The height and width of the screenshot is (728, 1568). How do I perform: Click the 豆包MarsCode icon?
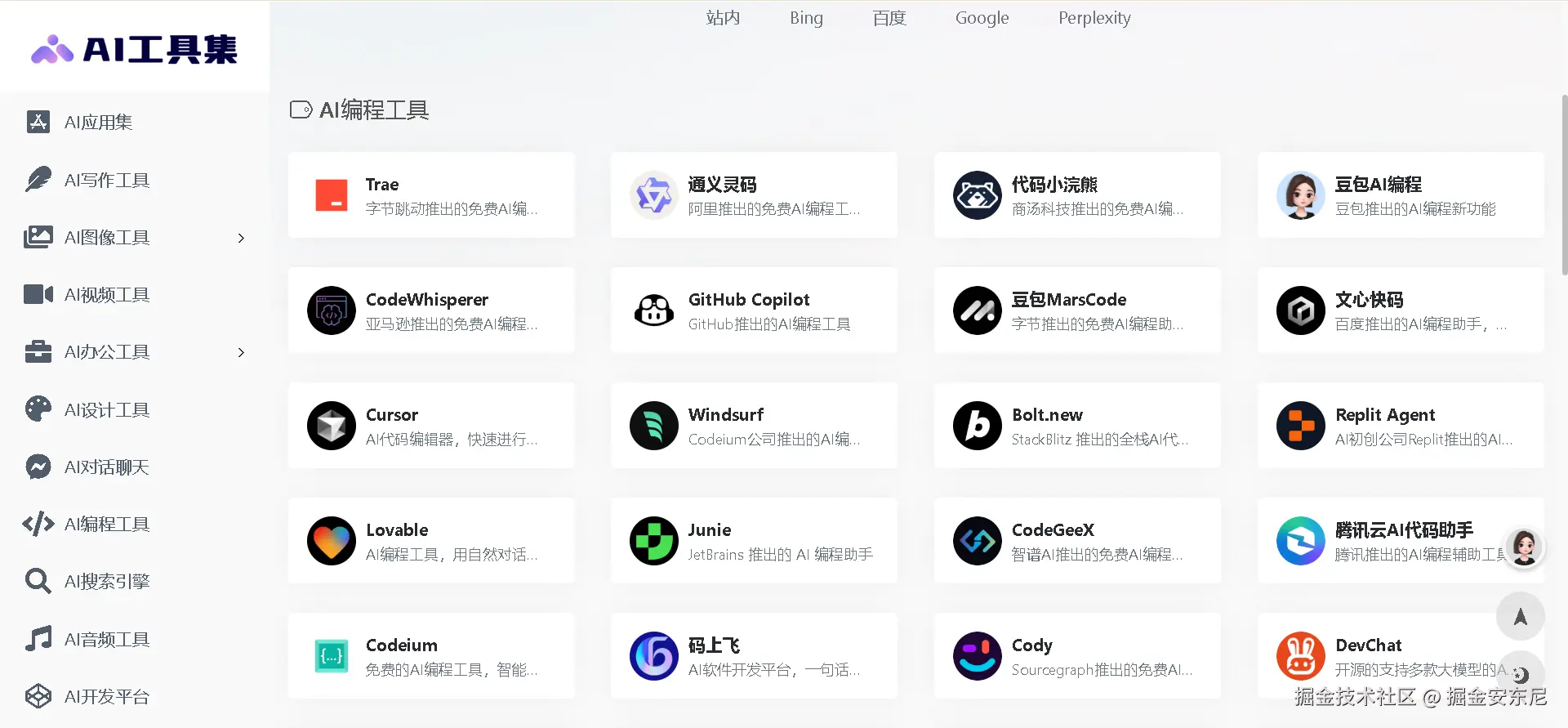(978, 310)
